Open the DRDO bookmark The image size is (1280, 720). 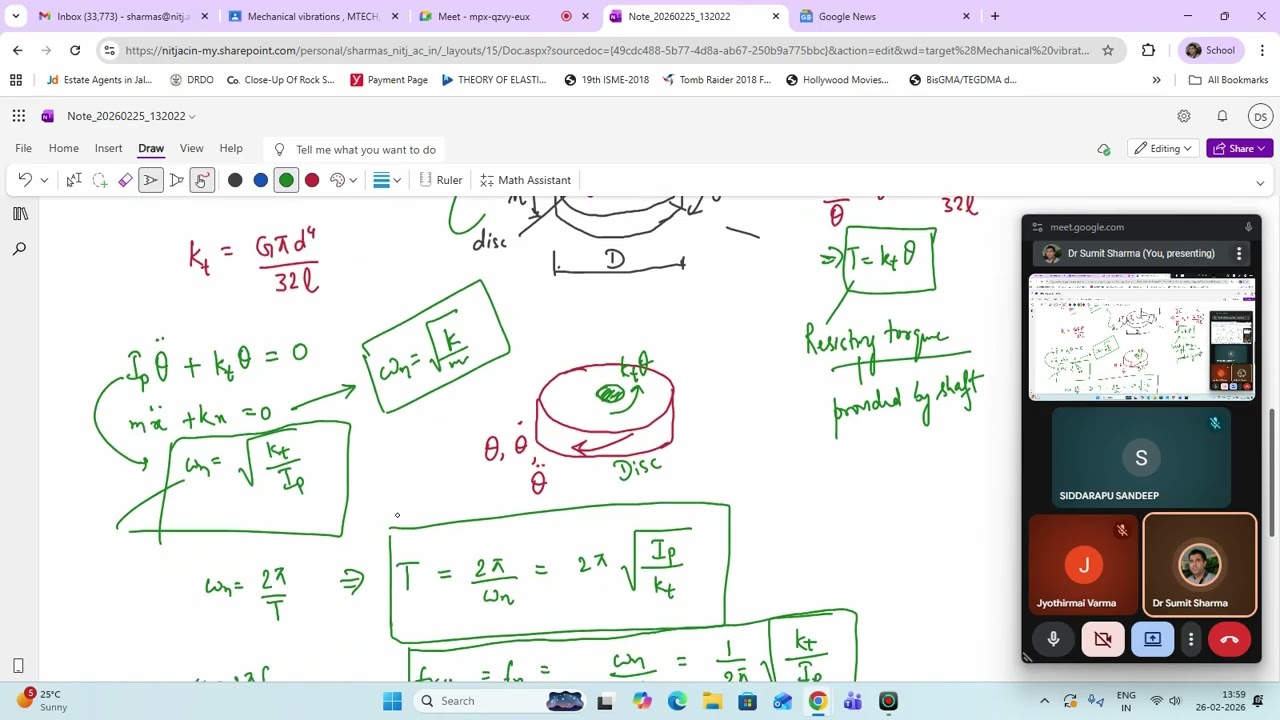192,80
